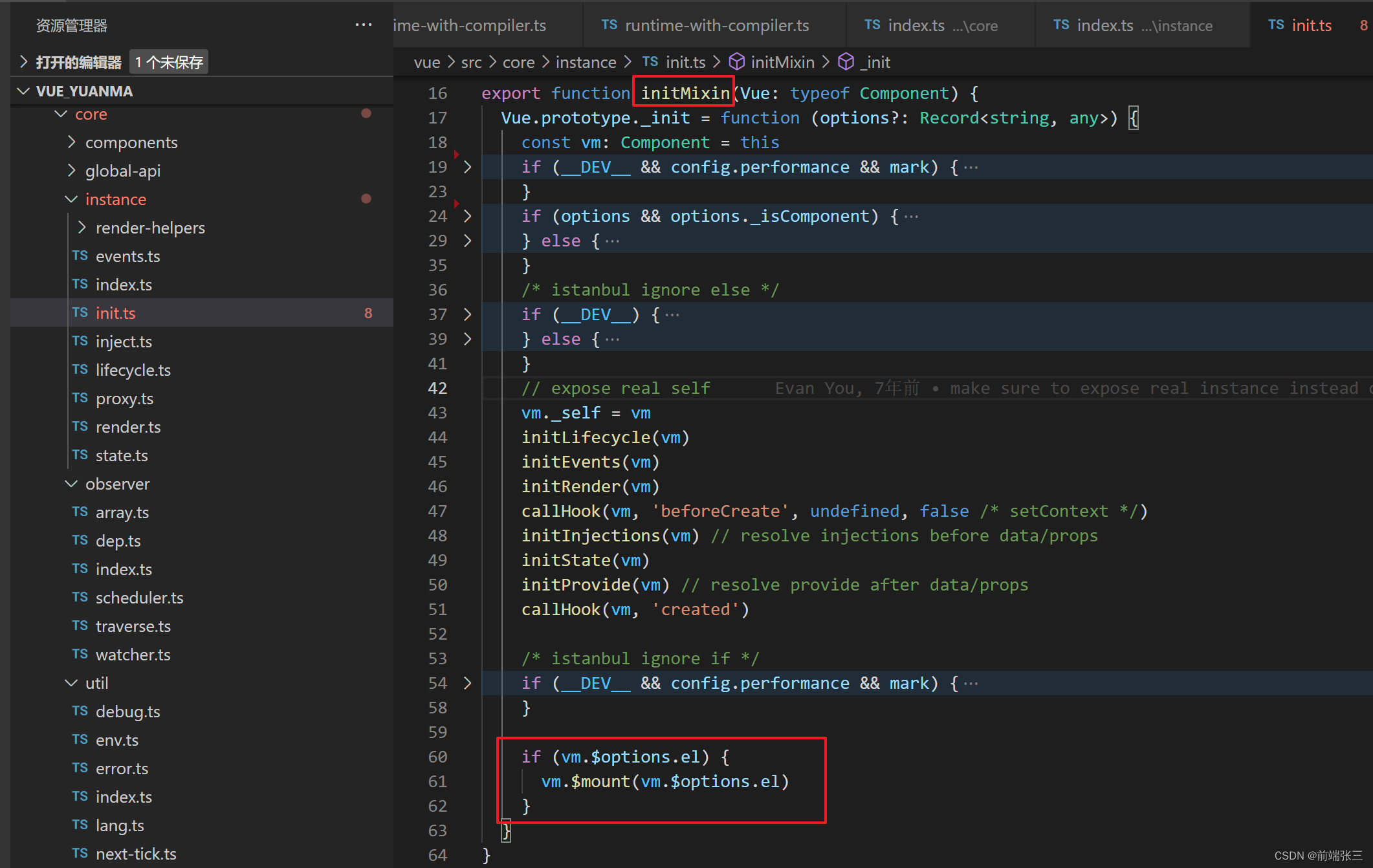Image resolution: width=1373 pixels, height=868 pixels.
Task: Select the init.ts editor tab
Action: [x=1311, y=25]
